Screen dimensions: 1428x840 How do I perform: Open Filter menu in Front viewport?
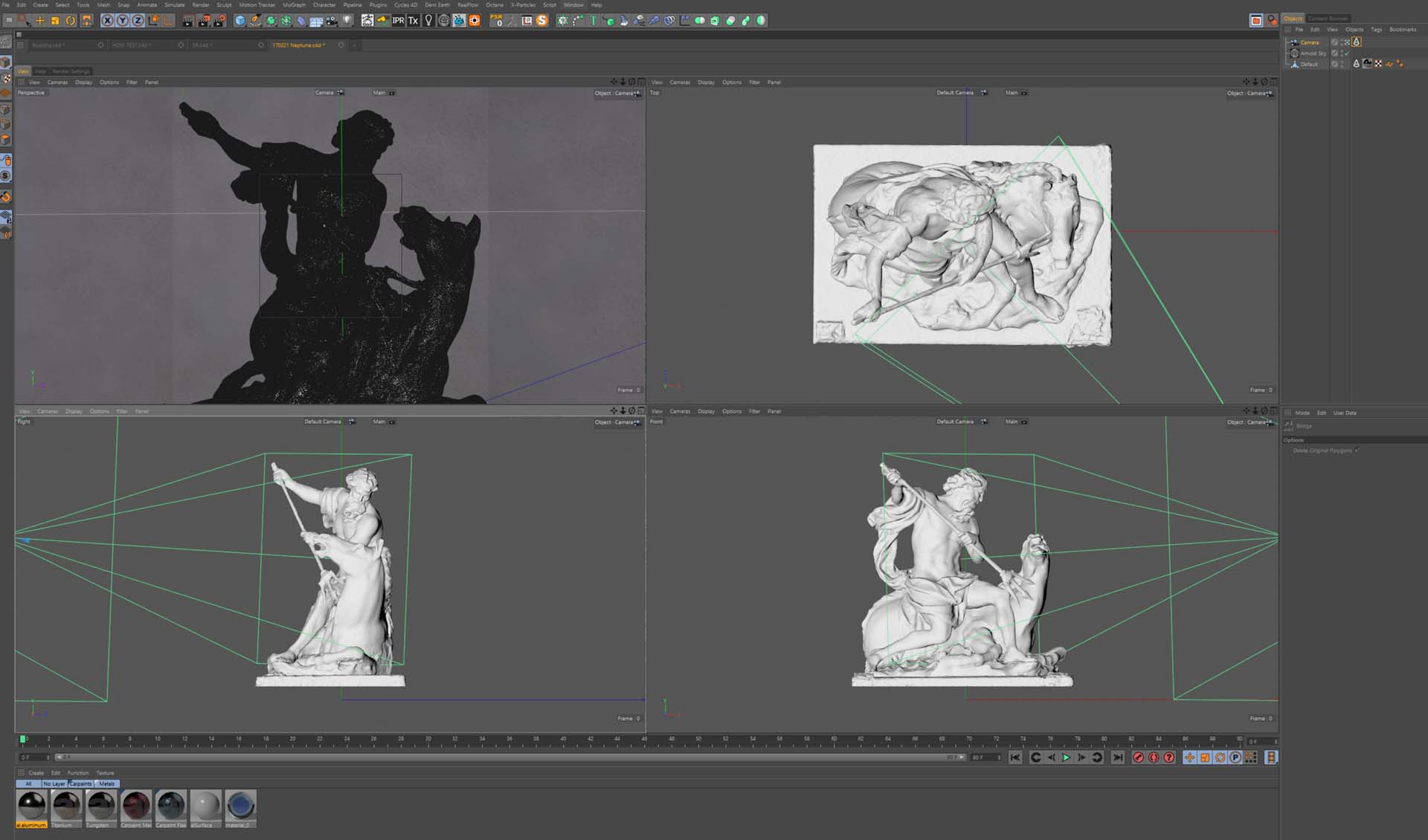point(754,411)
